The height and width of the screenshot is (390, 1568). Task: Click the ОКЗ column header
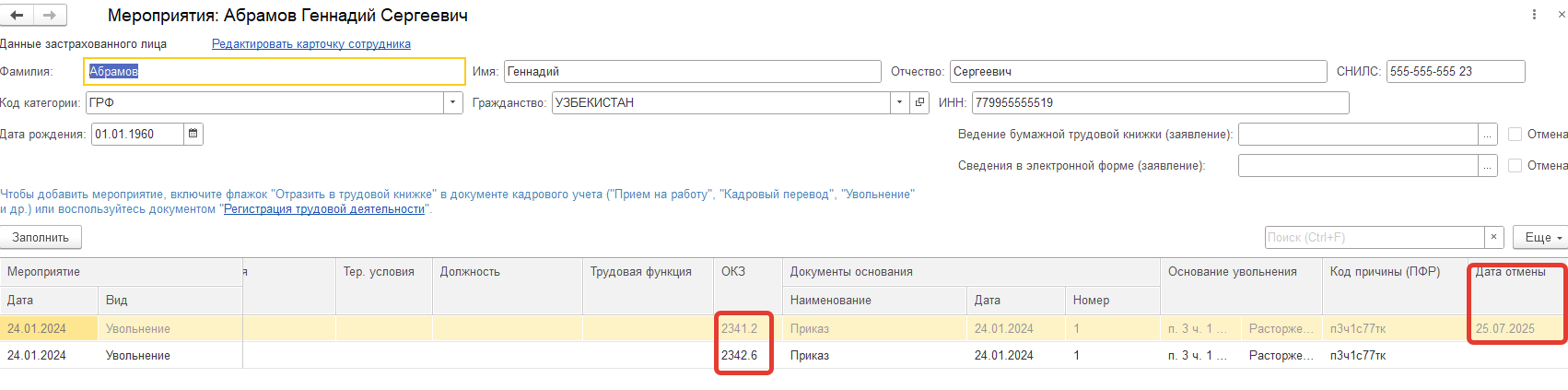point(733,272)
